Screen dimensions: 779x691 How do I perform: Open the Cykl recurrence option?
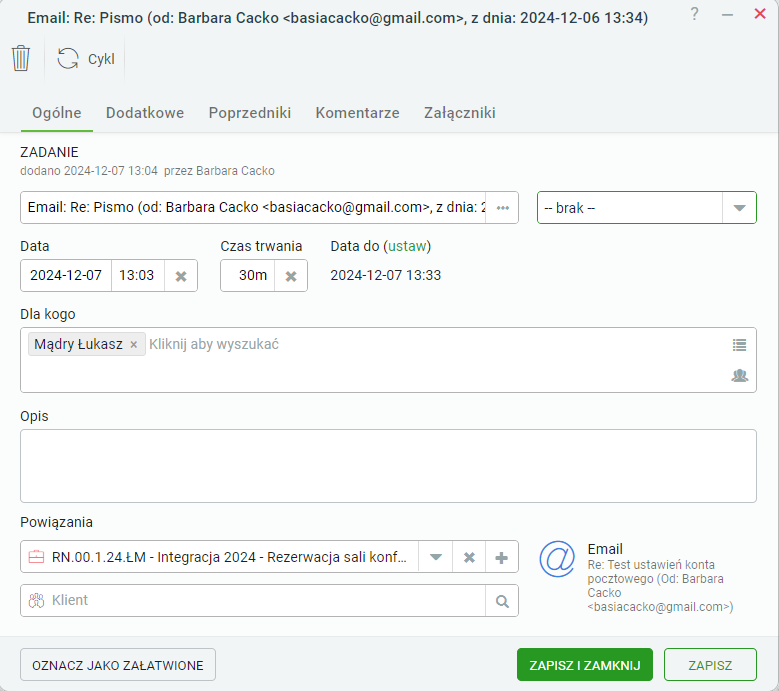(86, 59)
